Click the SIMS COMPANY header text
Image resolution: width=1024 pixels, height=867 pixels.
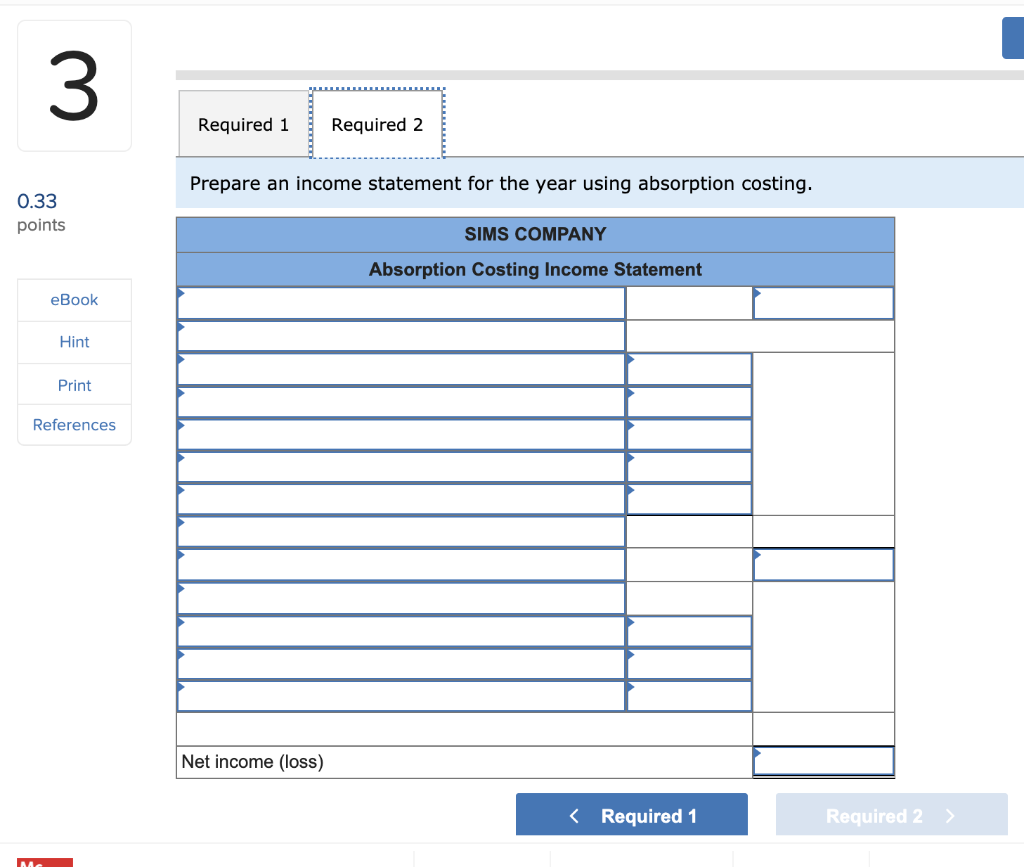pyautogui.click(x=536, y=234)
